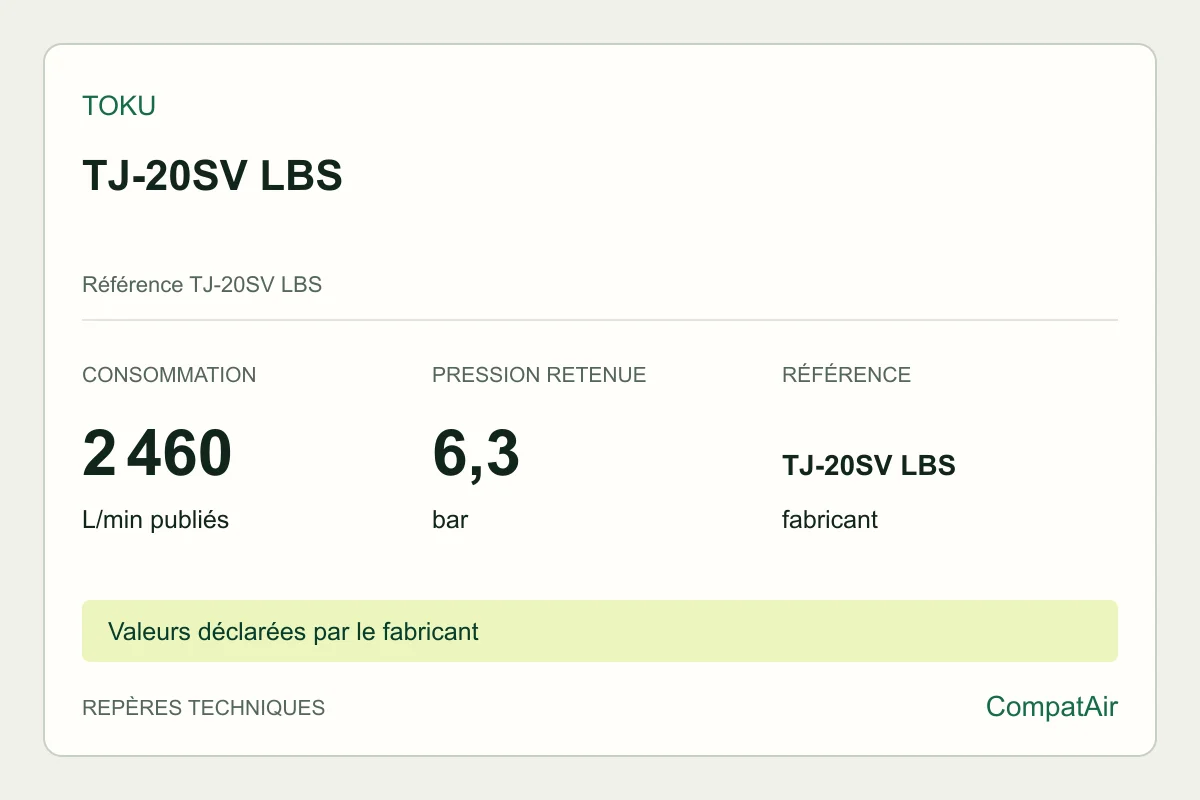This screenshot has width=1200, height=800.
Task: Click the bold TJ-20SV LBS reference value
Action: coord(869,466)
